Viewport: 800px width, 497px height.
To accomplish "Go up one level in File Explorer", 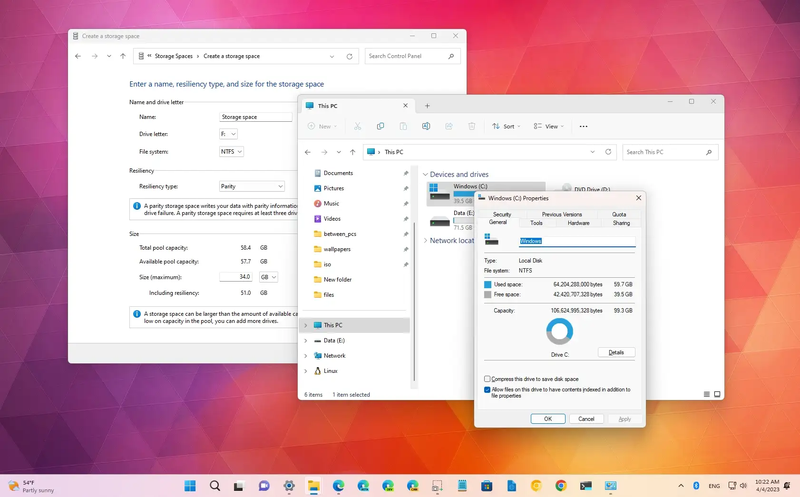I will coord(353,152).
